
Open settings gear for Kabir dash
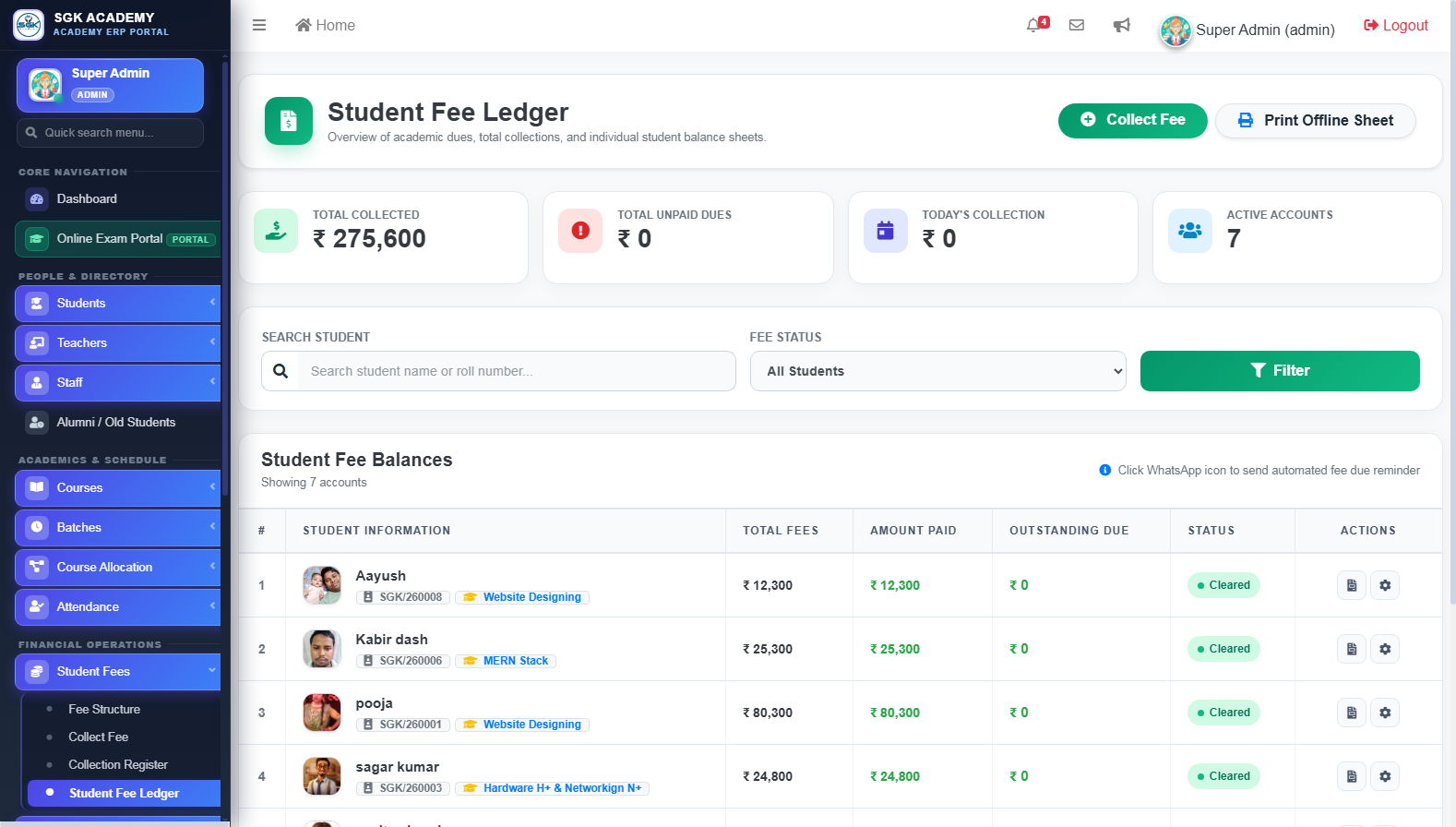(1385, 649)
